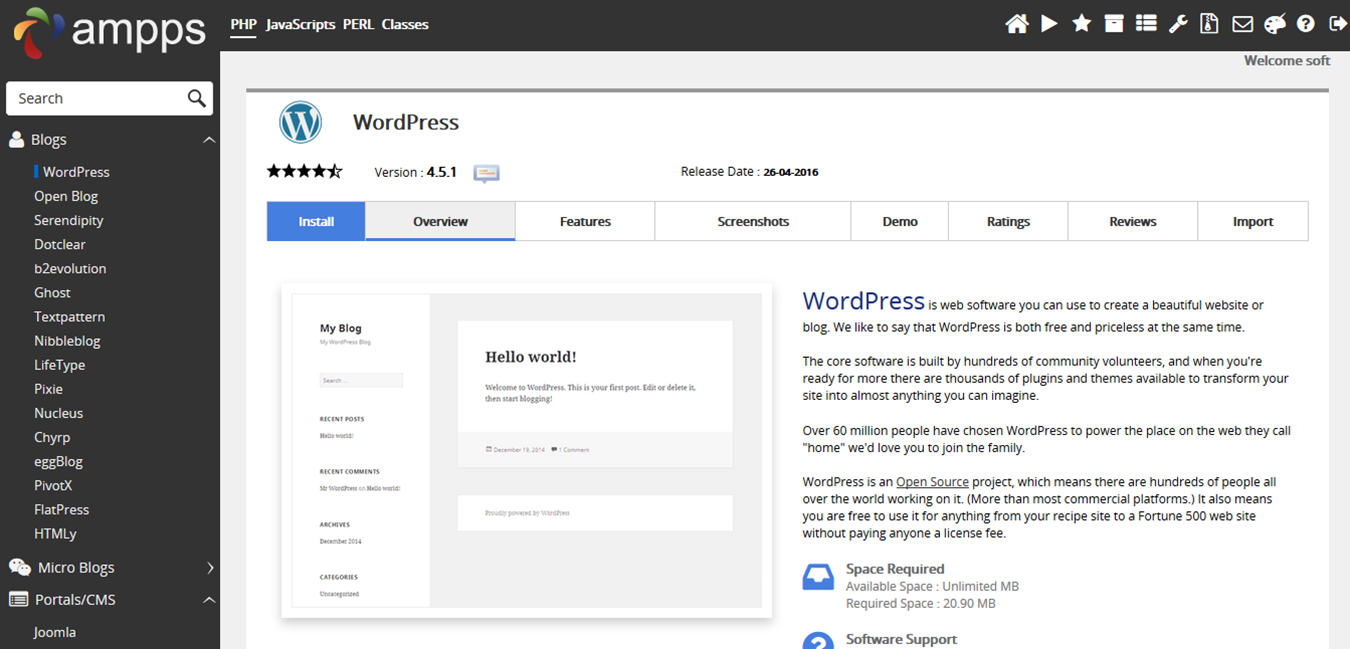Select eggBlog in the sidebar
This screenshot has width=1350, height=649.
(58, 461)
